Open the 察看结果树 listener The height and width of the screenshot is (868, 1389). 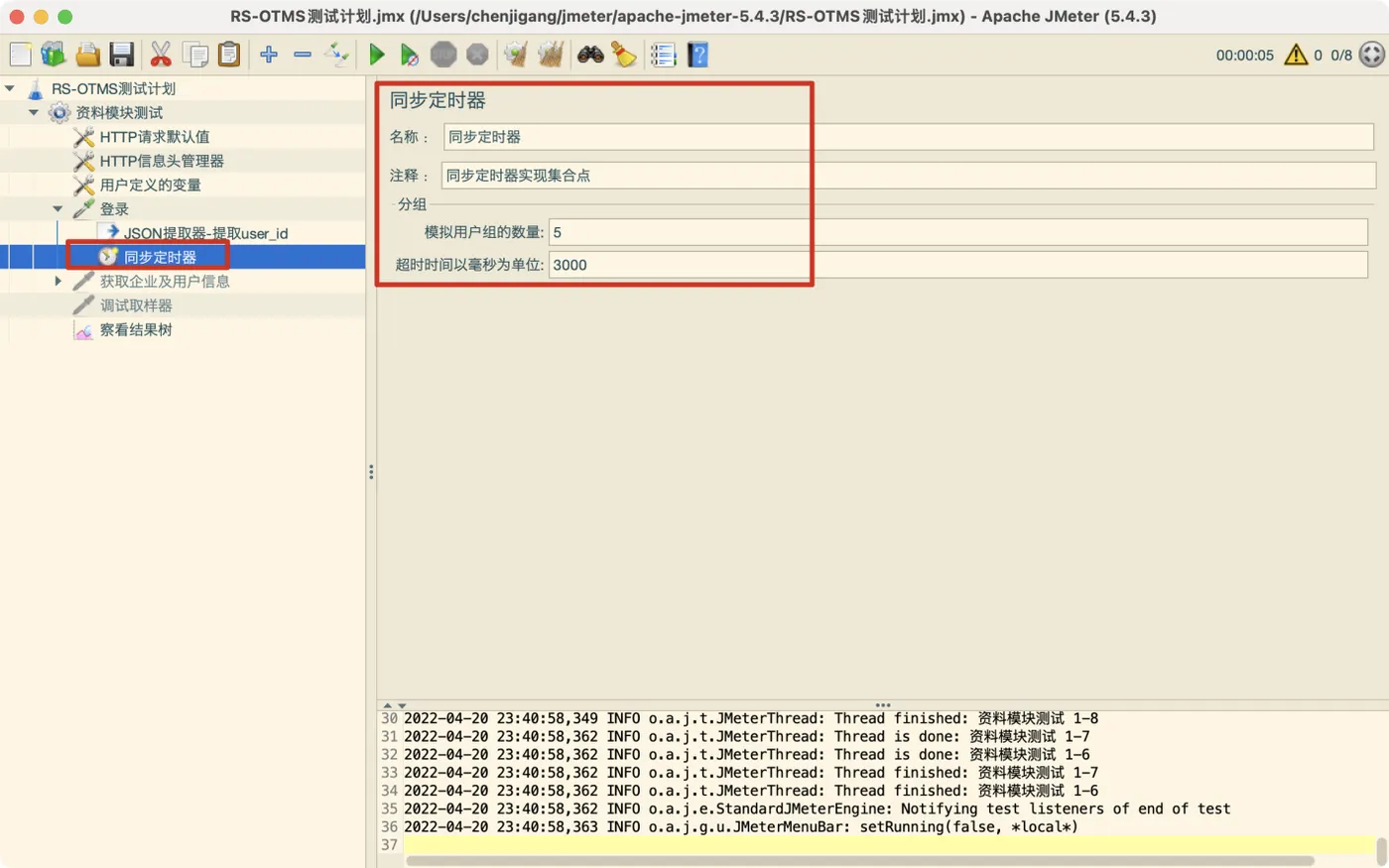tap(136, 329)
